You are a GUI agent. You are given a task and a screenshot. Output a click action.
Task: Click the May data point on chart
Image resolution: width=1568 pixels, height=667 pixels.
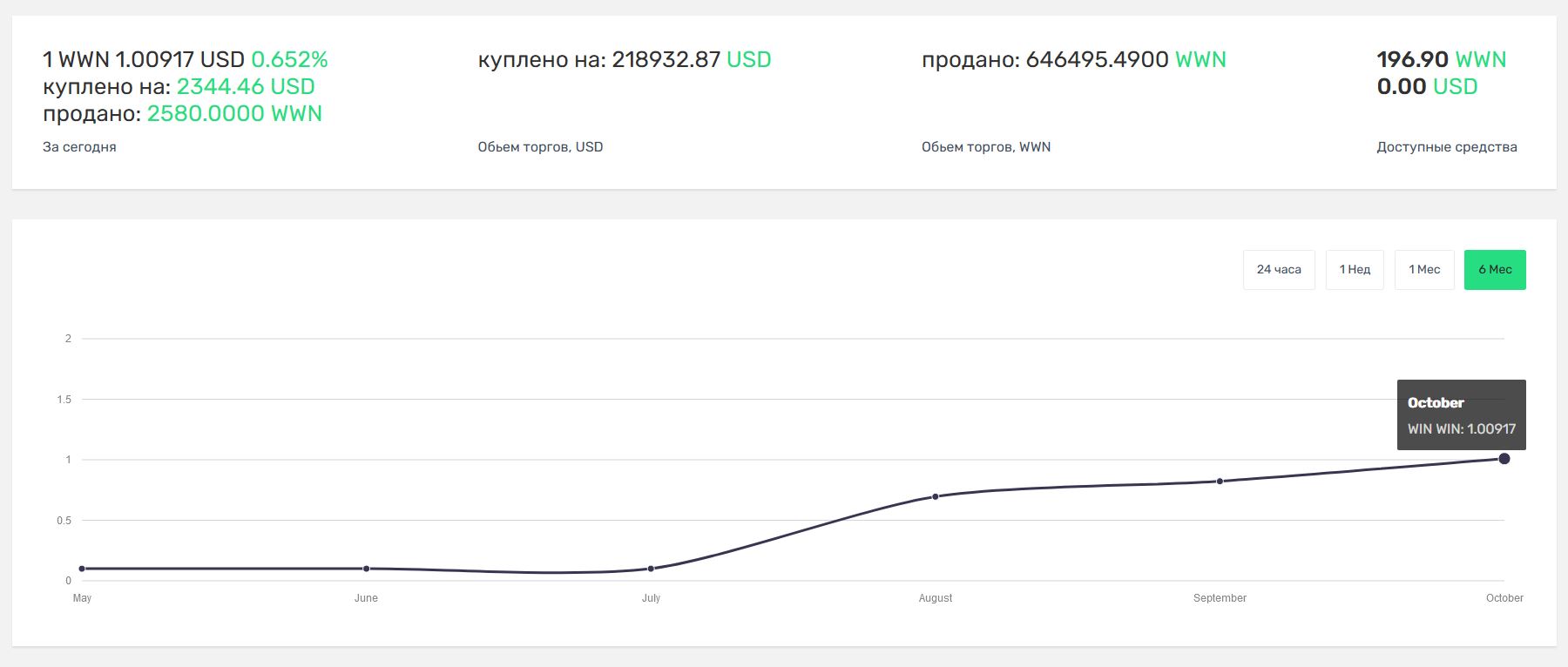click(x=82, y=569)
